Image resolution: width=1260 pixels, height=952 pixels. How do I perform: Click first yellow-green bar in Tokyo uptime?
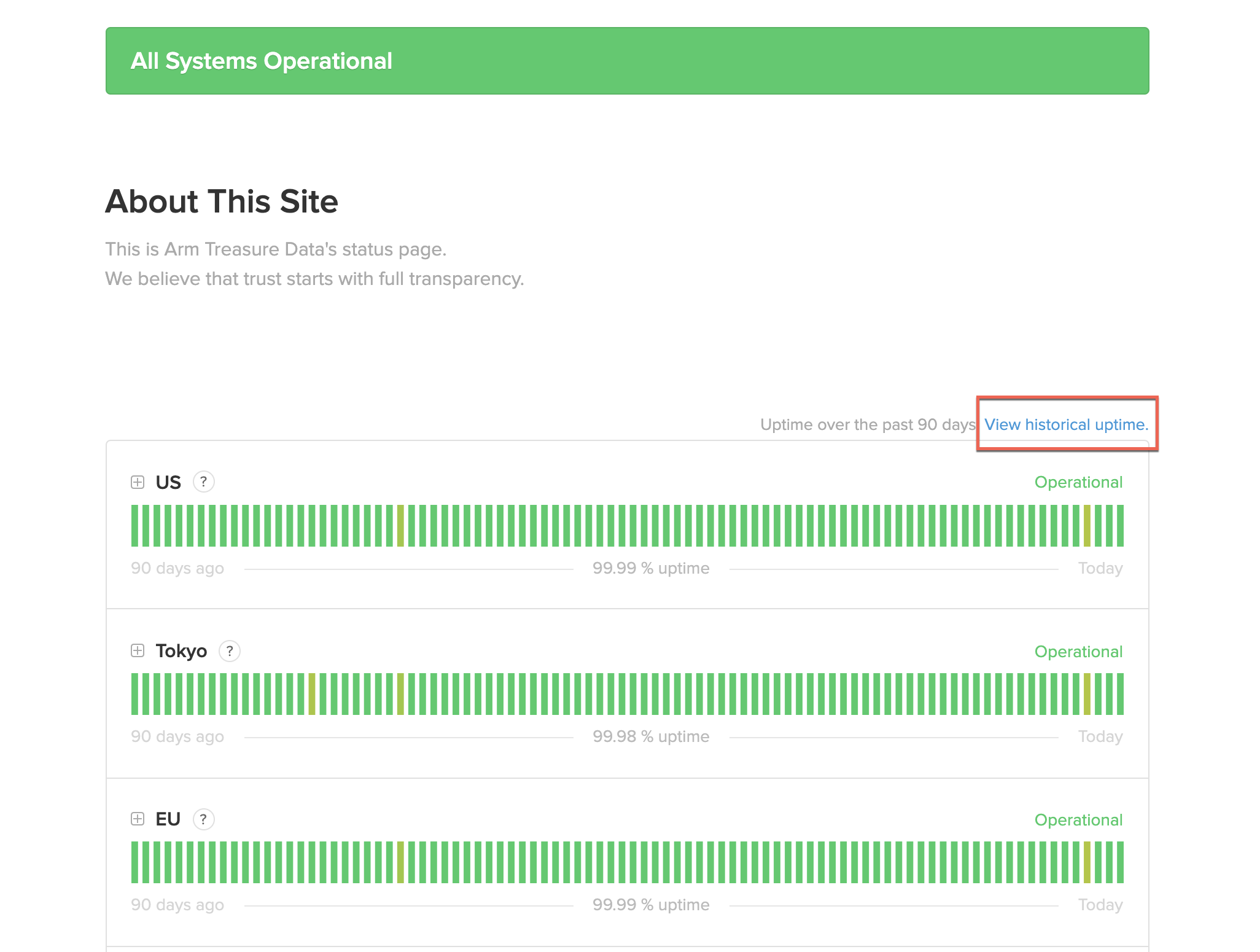312,694
